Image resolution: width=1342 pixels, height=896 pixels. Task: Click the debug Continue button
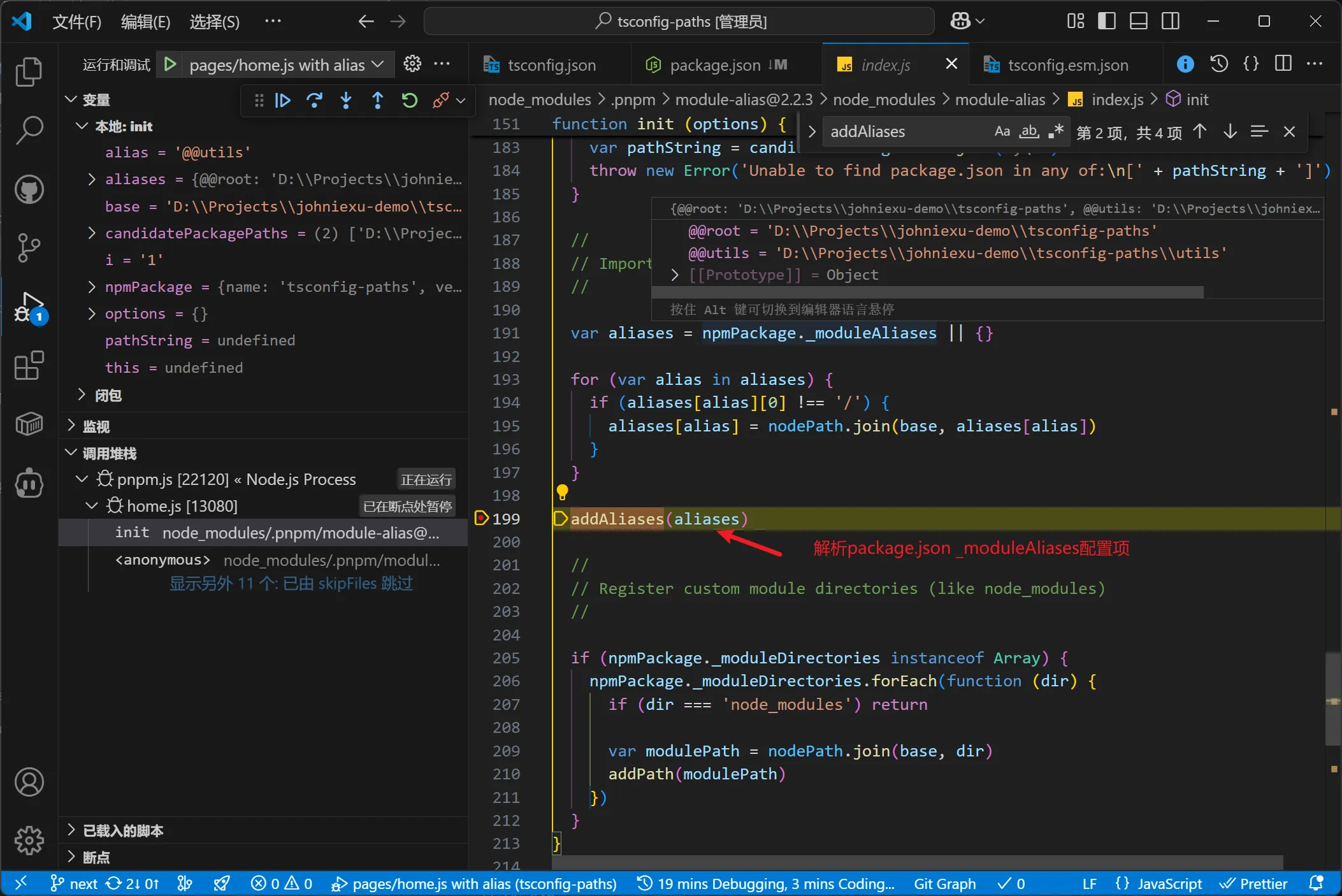point(283,101)
